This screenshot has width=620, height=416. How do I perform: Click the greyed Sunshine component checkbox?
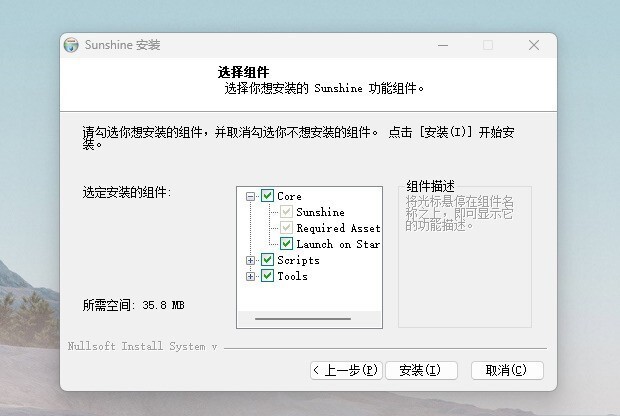point(286,212)
